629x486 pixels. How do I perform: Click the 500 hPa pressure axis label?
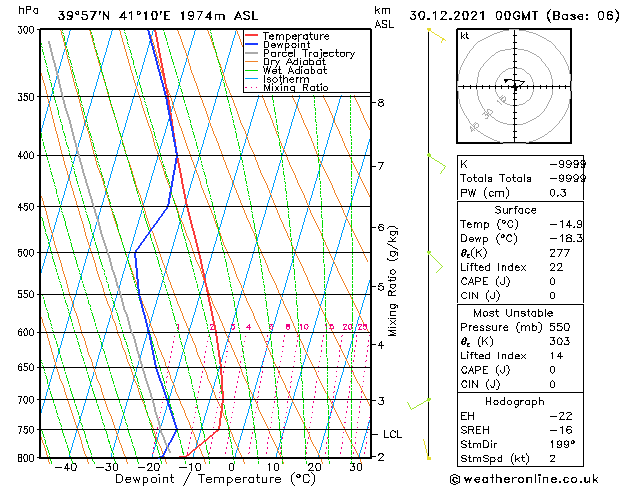[x=27, y=253]
